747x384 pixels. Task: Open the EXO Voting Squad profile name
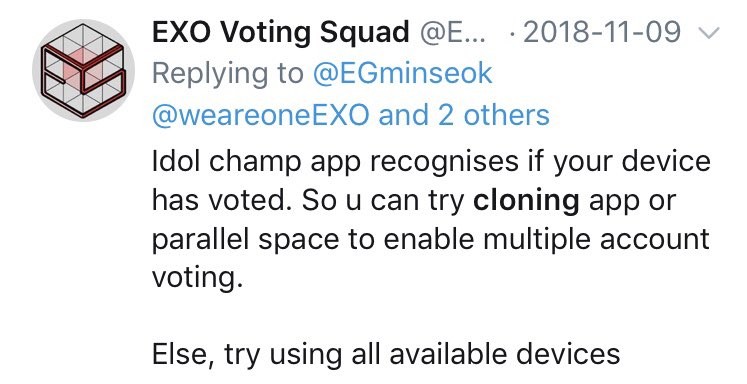pos(281,33)
